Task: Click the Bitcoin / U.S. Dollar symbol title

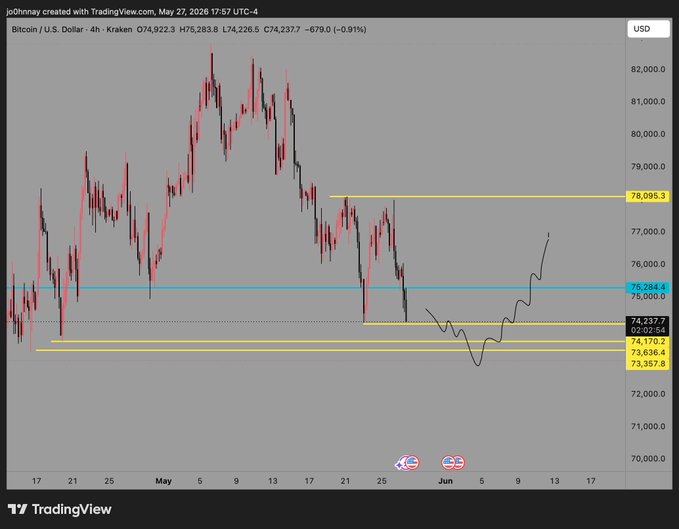Action: [x=47, y=29]
